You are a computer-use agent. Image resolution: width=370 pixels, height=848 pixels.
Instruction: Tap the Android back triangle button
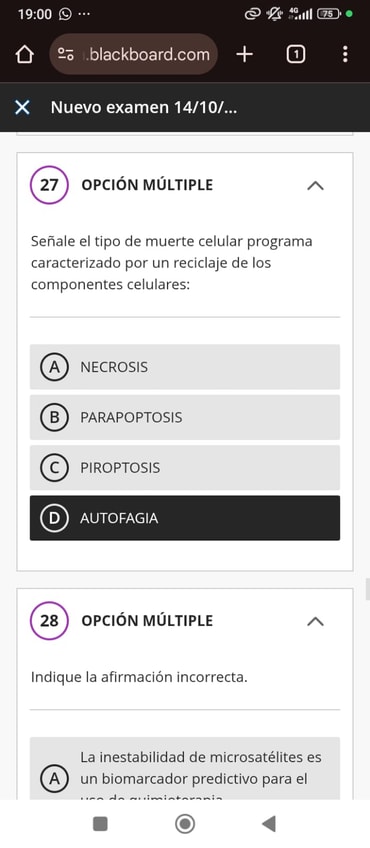(269, 824)
